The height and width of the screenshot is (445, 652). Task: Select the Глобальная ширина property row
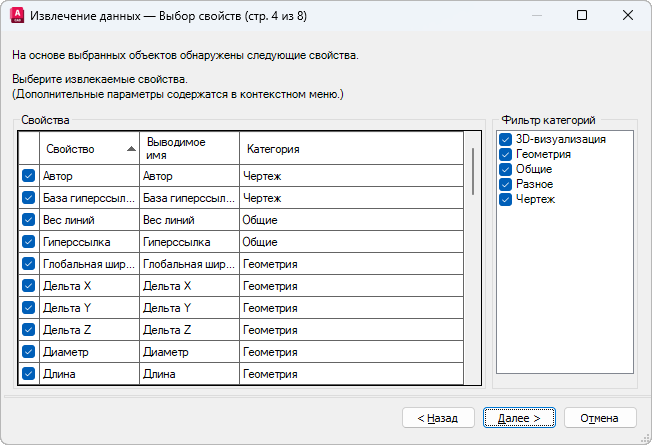(88, 264)
